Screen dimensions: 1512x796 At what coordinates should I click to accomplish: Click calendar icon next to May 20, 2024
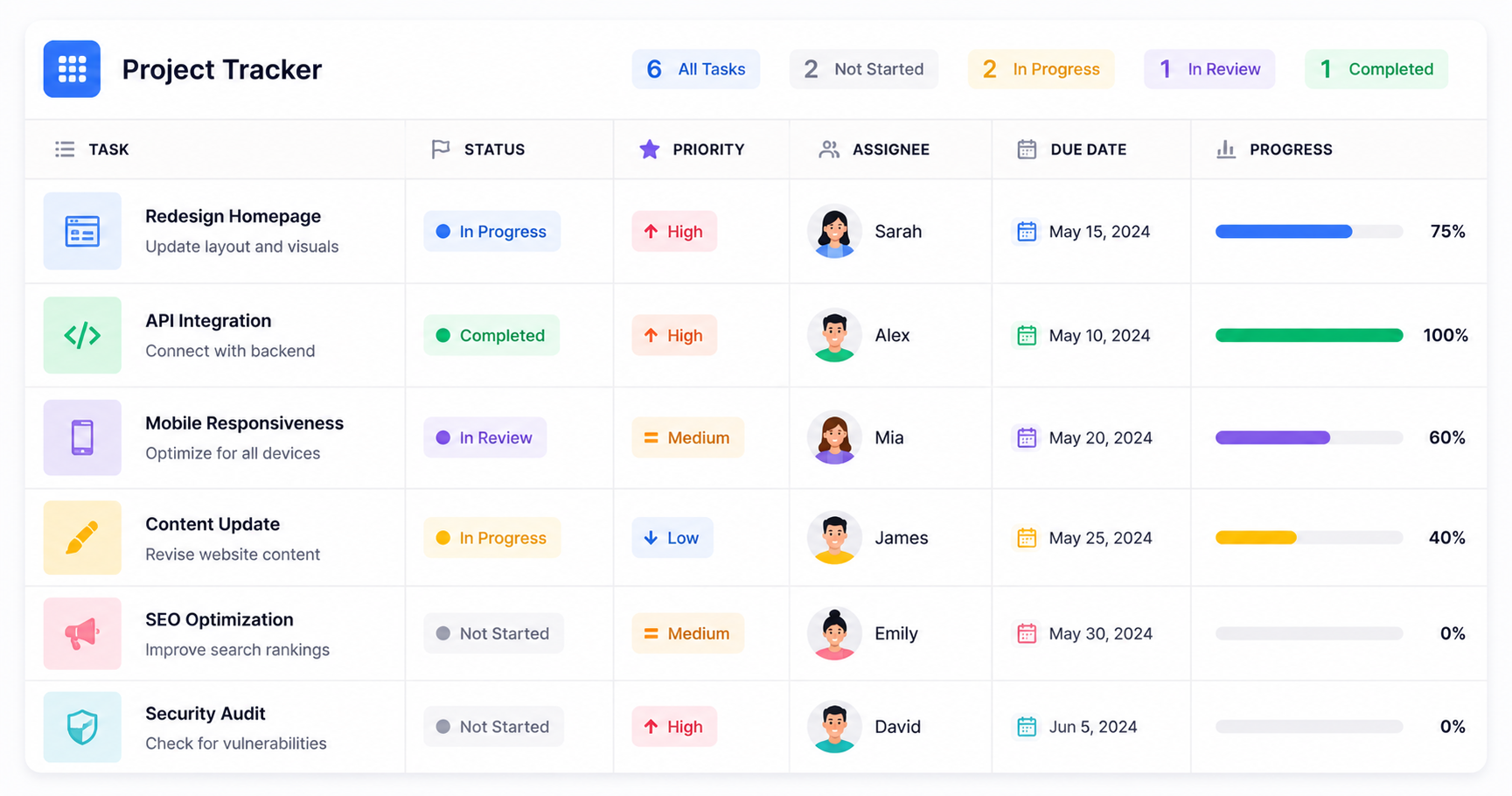1027,437
